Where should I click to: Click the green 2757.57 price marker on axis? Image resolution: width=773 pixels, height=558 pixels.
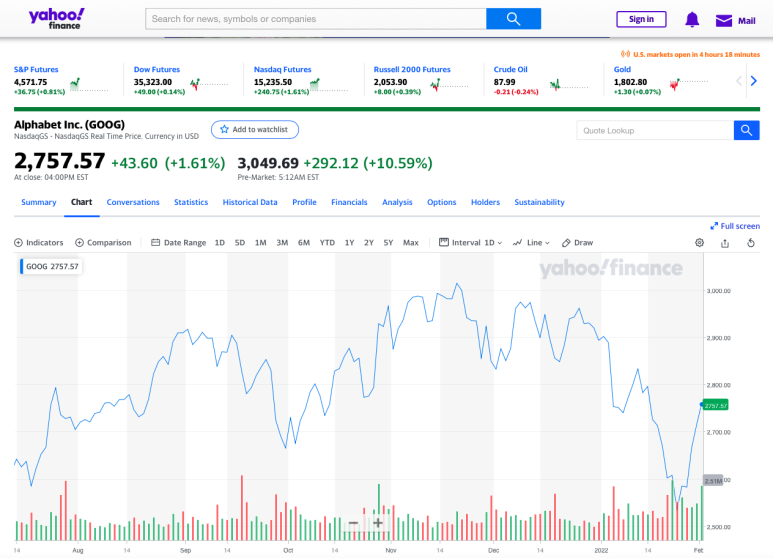pos(715,406)
